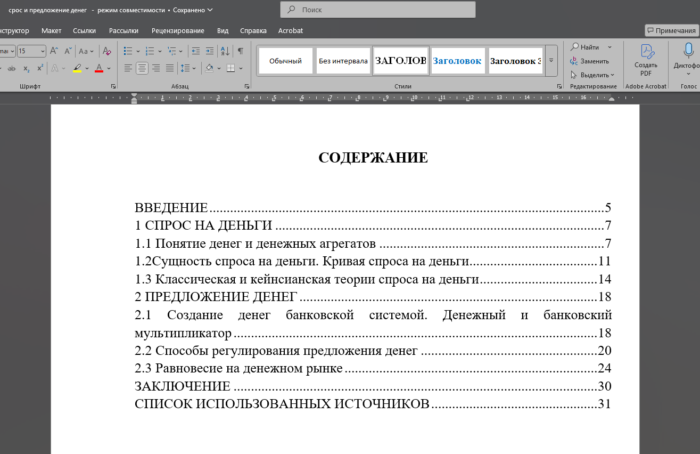Apply the Заголовок 3 style
The width and height of the screenshot is (700, 454).
pos(516,61)
